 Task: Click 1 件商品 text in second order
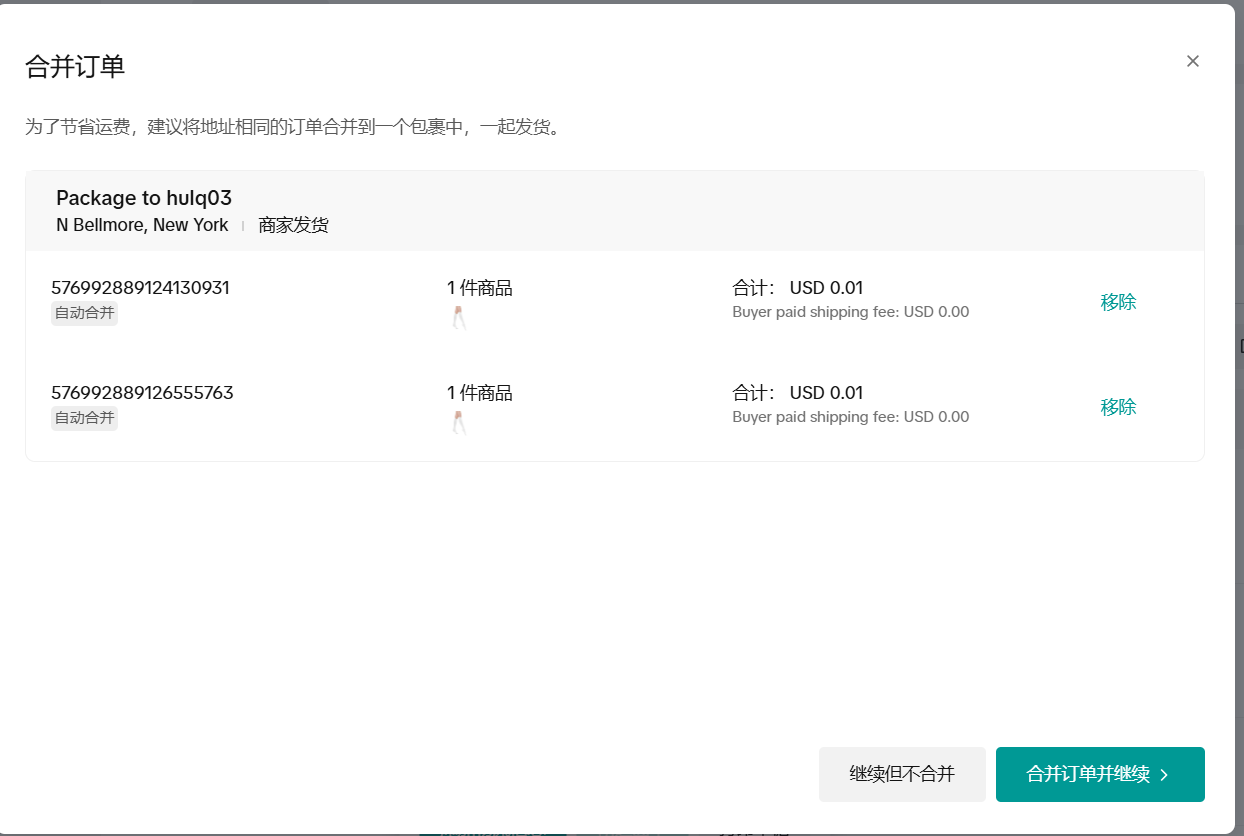pyautogui.click(x=479, y=393)
